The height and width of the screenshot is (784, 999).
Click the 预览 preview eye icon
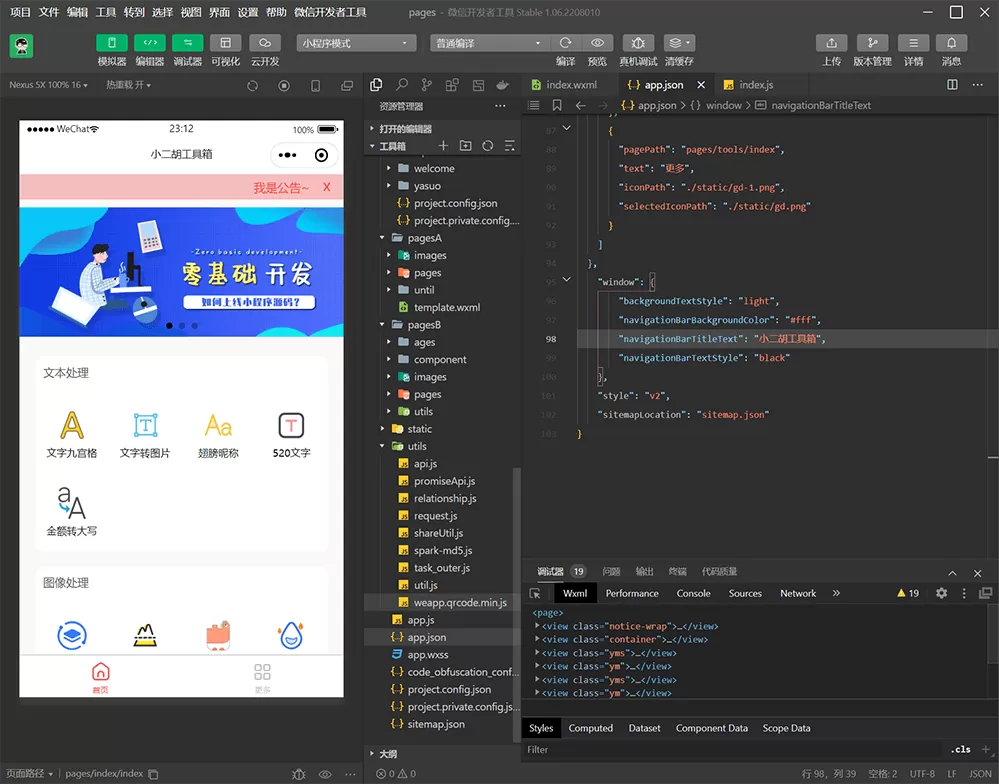pos(597,43)
